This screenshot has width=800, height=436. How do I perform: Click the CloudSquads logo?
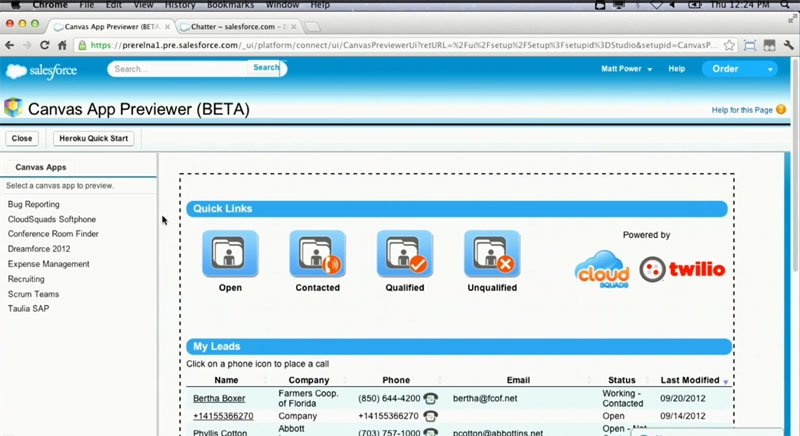tap(602, 269)
